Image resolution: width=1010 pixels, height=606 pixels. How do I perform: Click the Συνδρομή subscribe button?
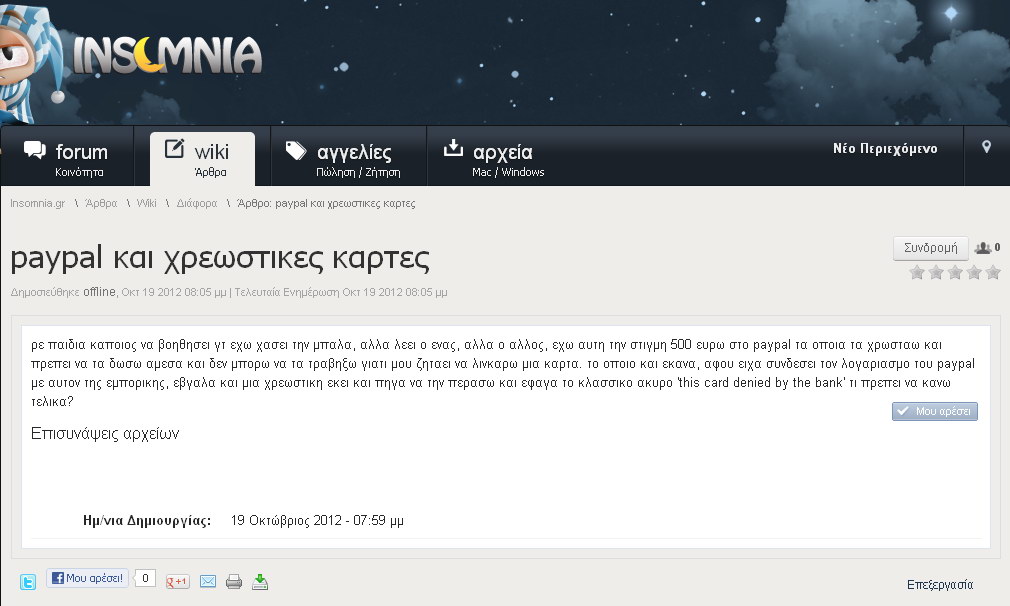930,248
